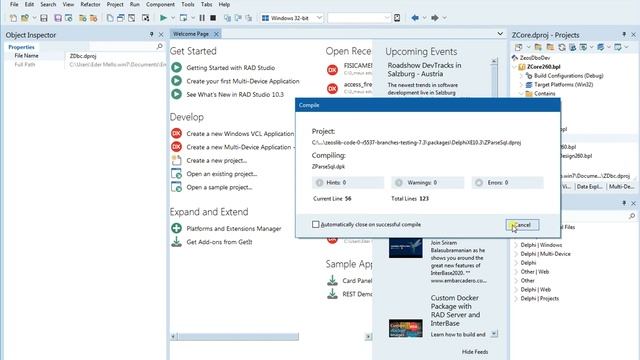The width and height of the screenshot is (640, 360).
Task: Click the Object Inspector search magnifier
Action: pos(160,47)
